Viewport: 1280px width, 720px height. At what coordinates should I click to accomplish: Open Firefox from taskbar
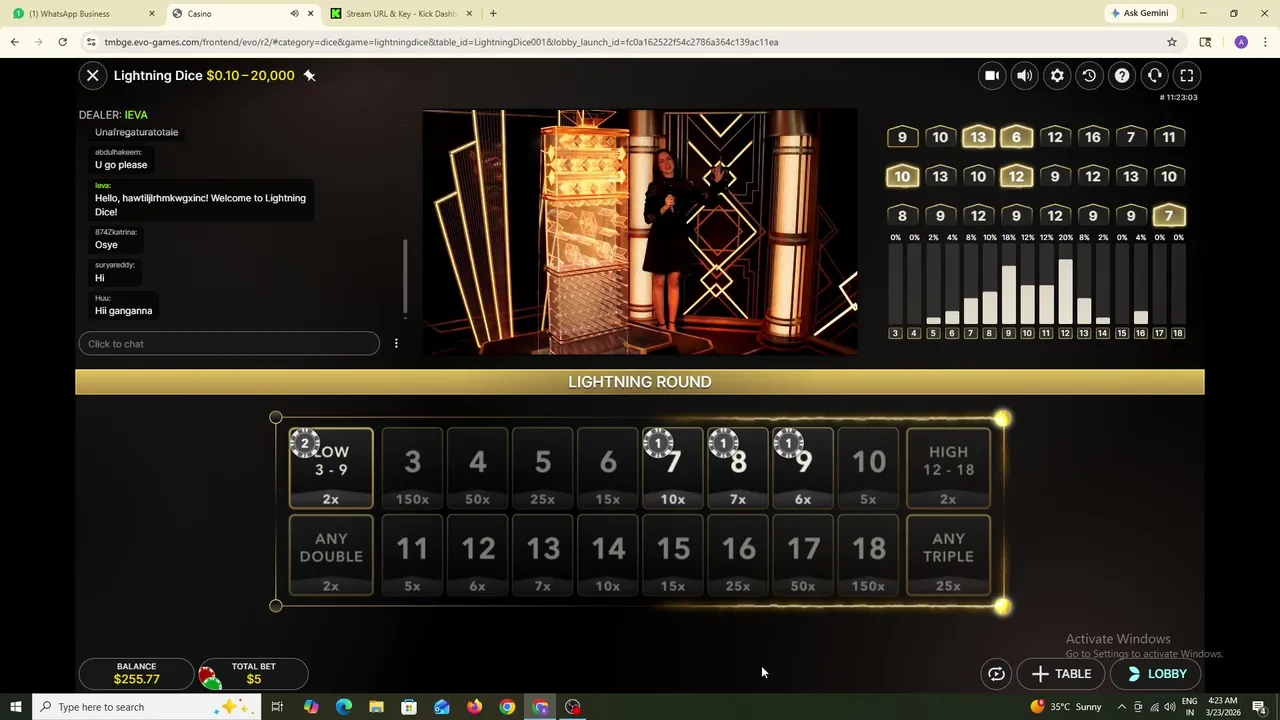point(474,707)
